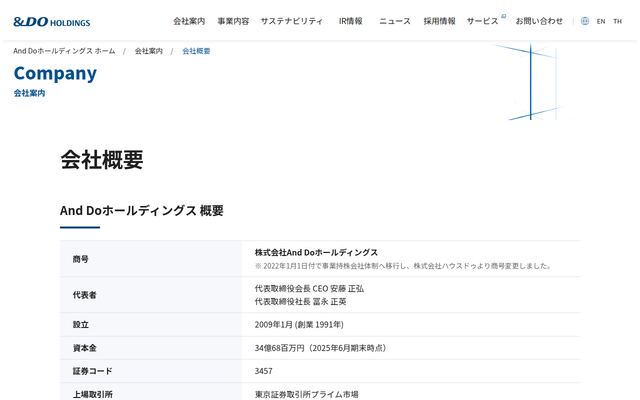Click the And Doホールディングス 概要 section heading
The image size is (640, 400).
click(x=142, y=211)
